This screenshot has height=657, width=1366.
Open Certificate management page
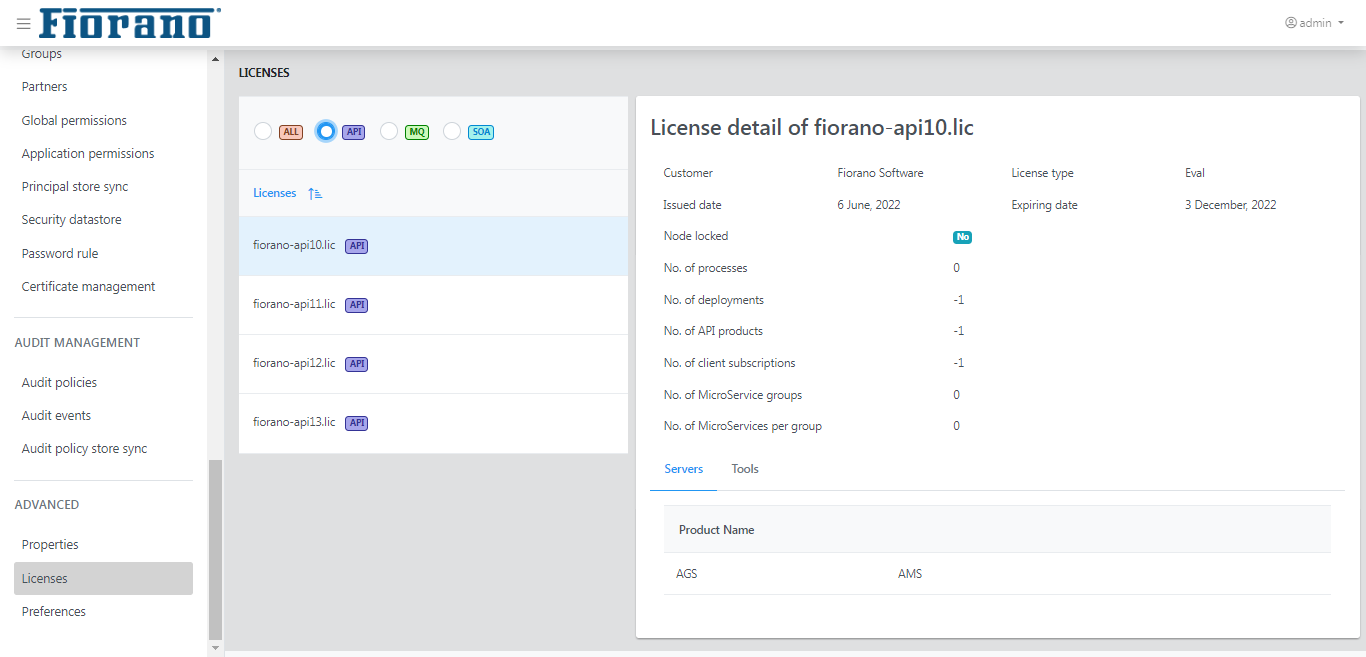click(x=88, y=287)
